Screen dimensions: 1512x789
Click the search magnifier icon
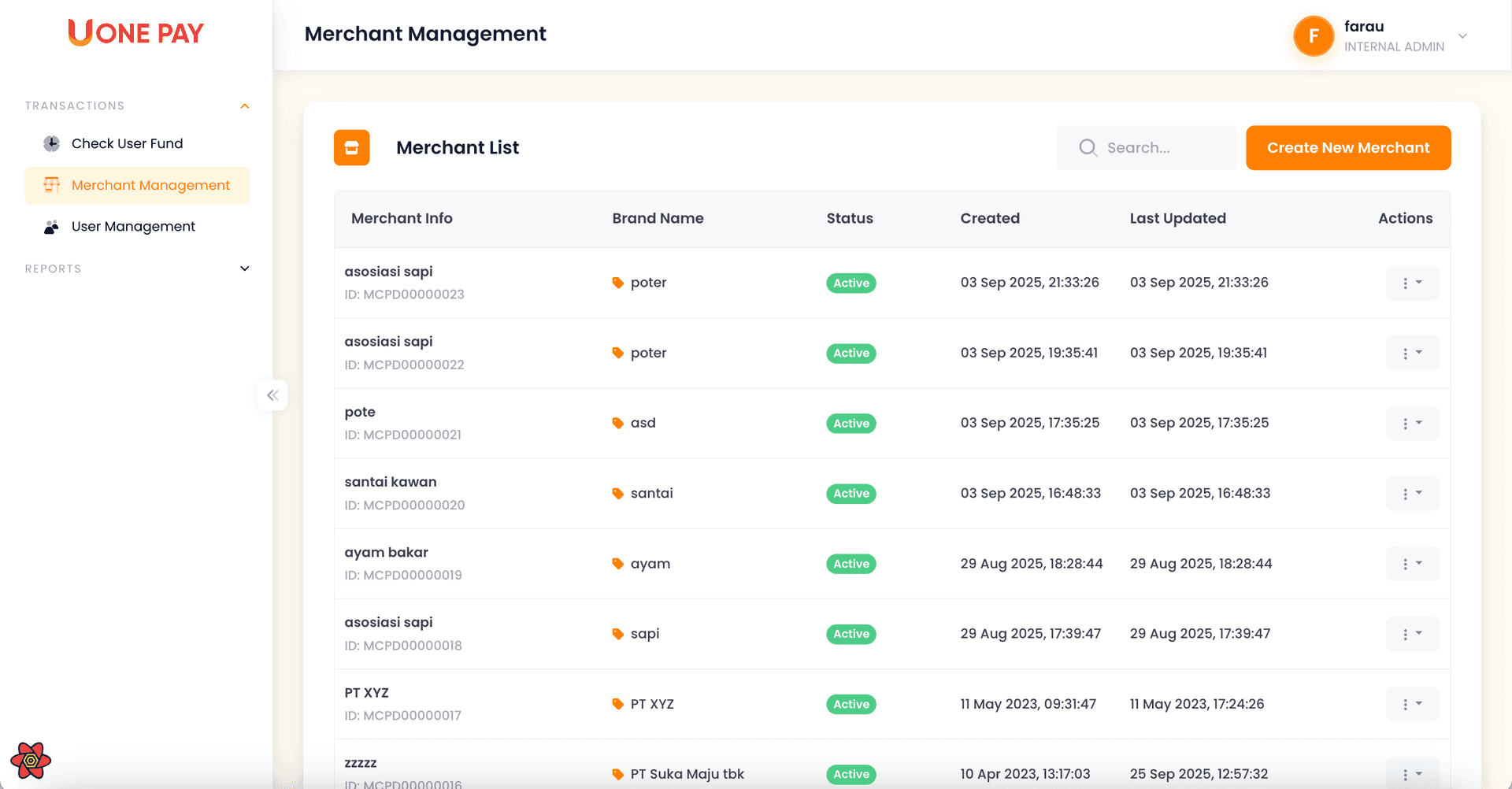pos(1088,147)
